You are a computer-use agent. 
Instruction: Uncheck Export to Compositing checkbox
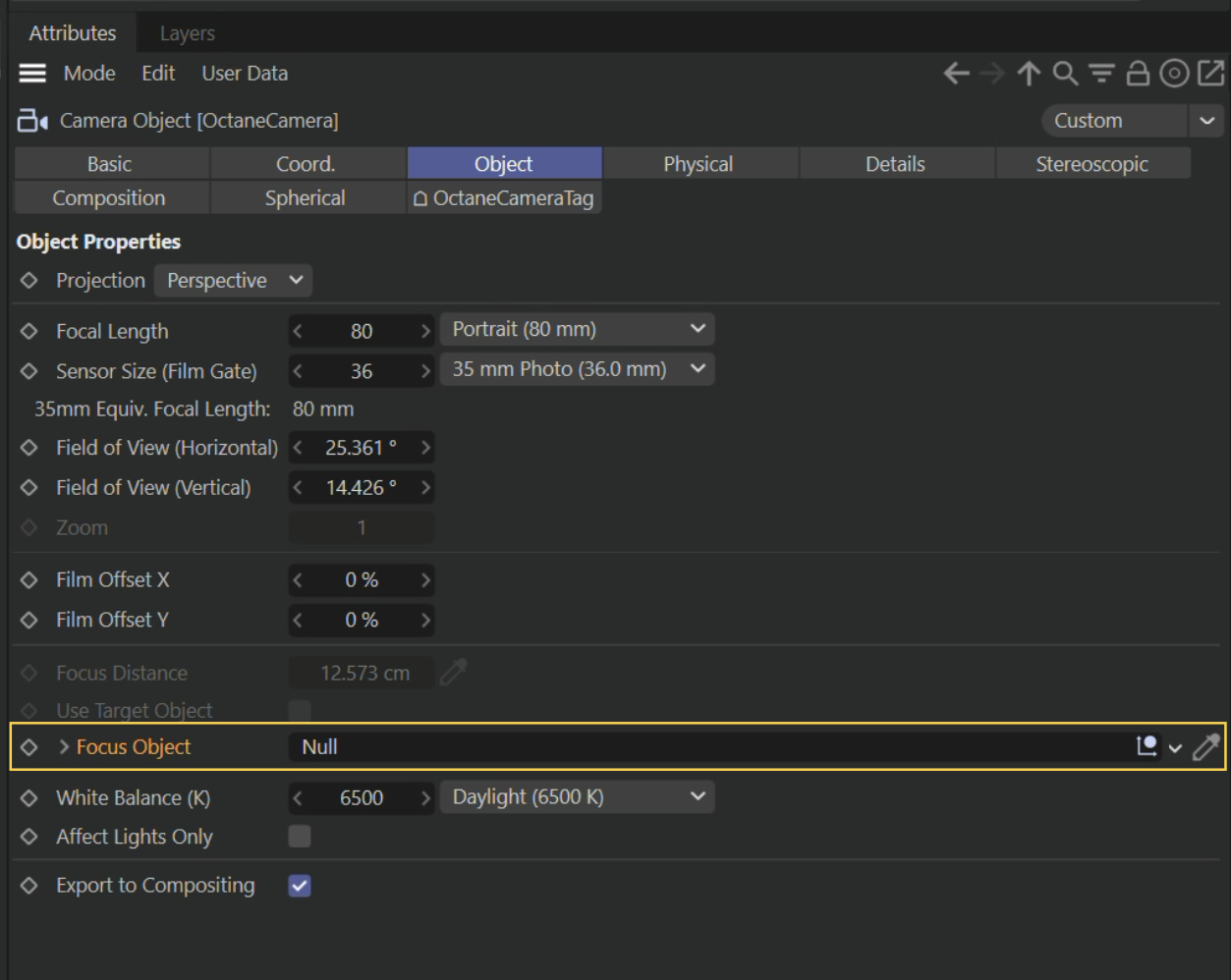300,886
